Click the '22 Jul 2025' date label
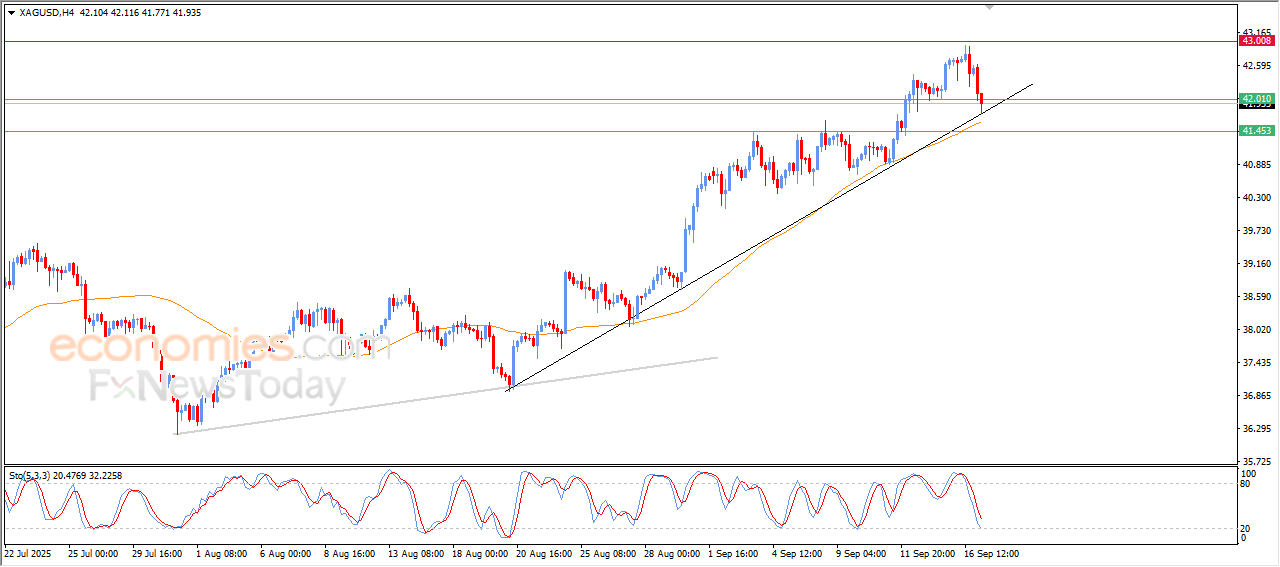The image size is (1280, 567). point(27,553)
